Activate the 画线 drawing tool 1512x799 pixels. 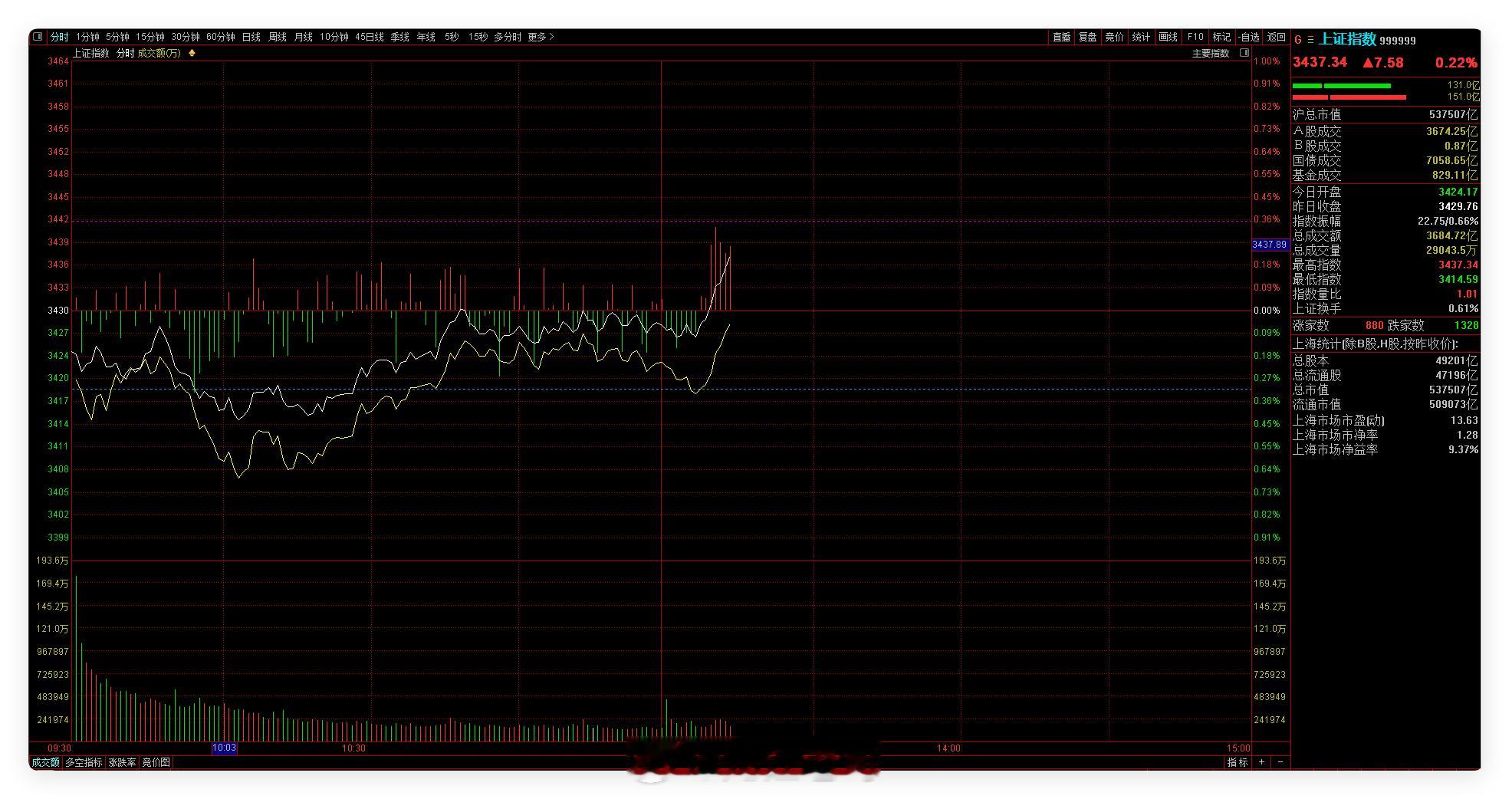tap(1169, 37)
